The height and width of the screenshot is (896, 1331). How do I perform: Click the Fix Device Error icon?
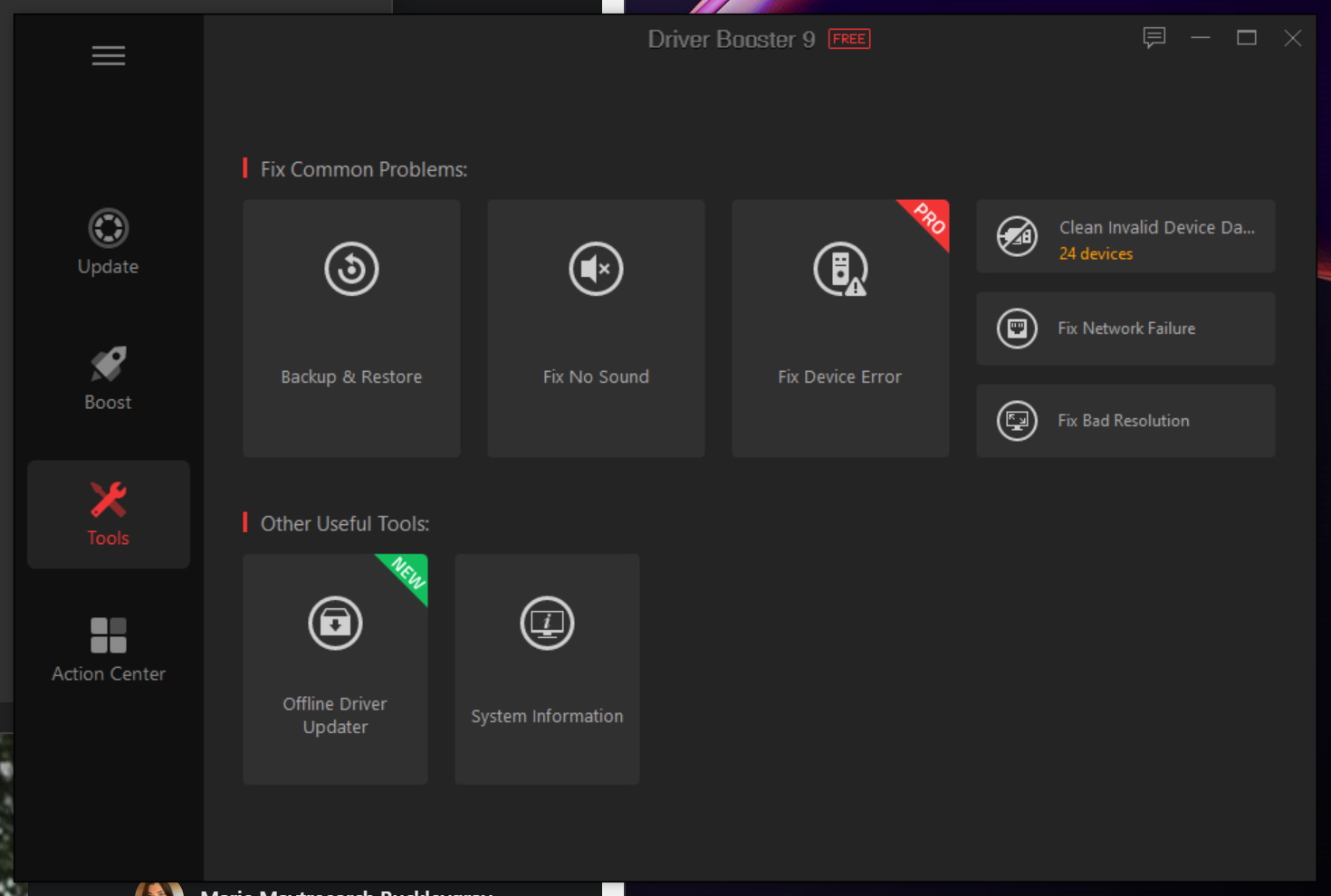click(839, 269)
